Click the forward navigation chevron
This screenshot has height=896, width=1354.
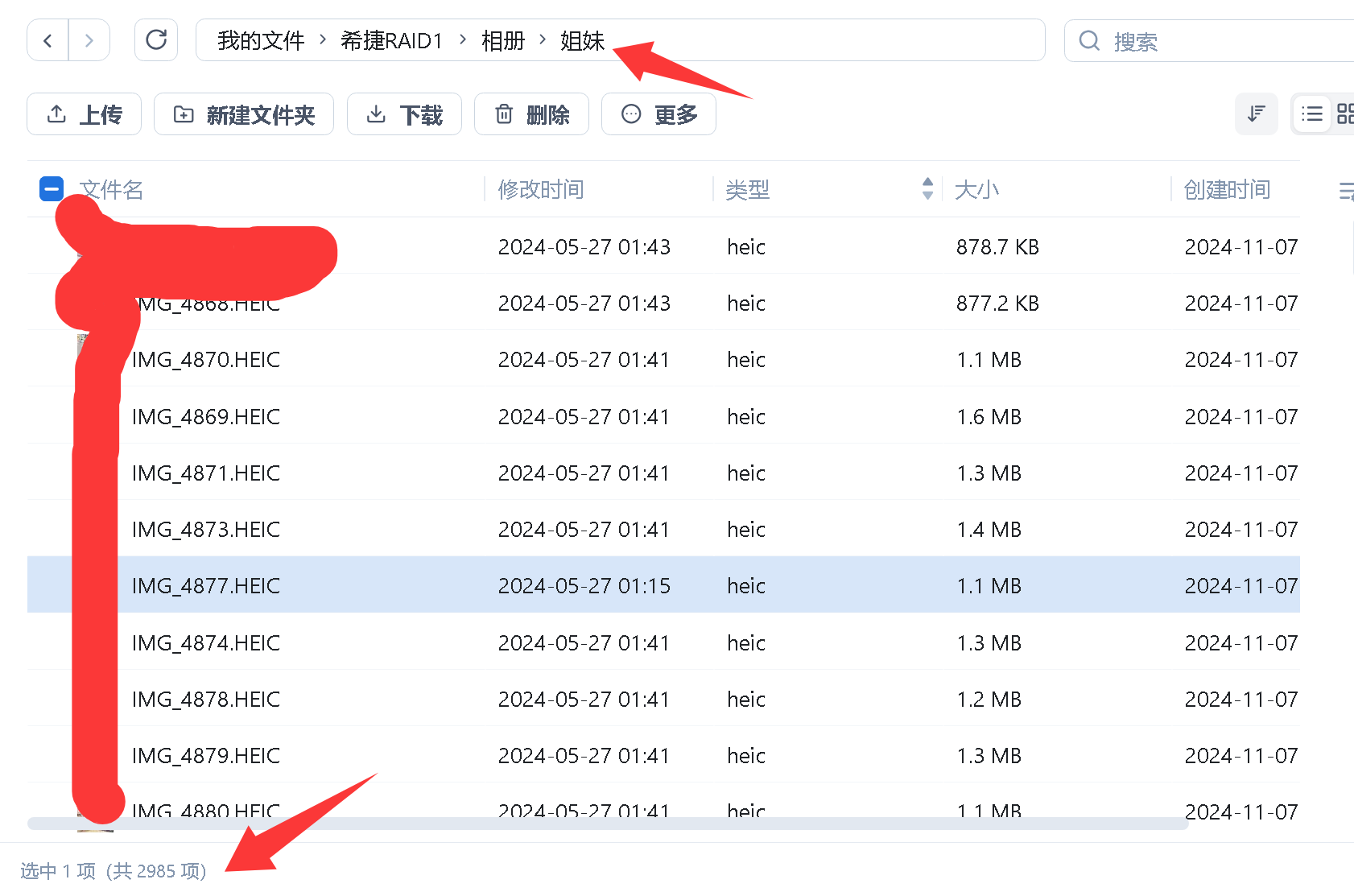[x=89, y=39]
